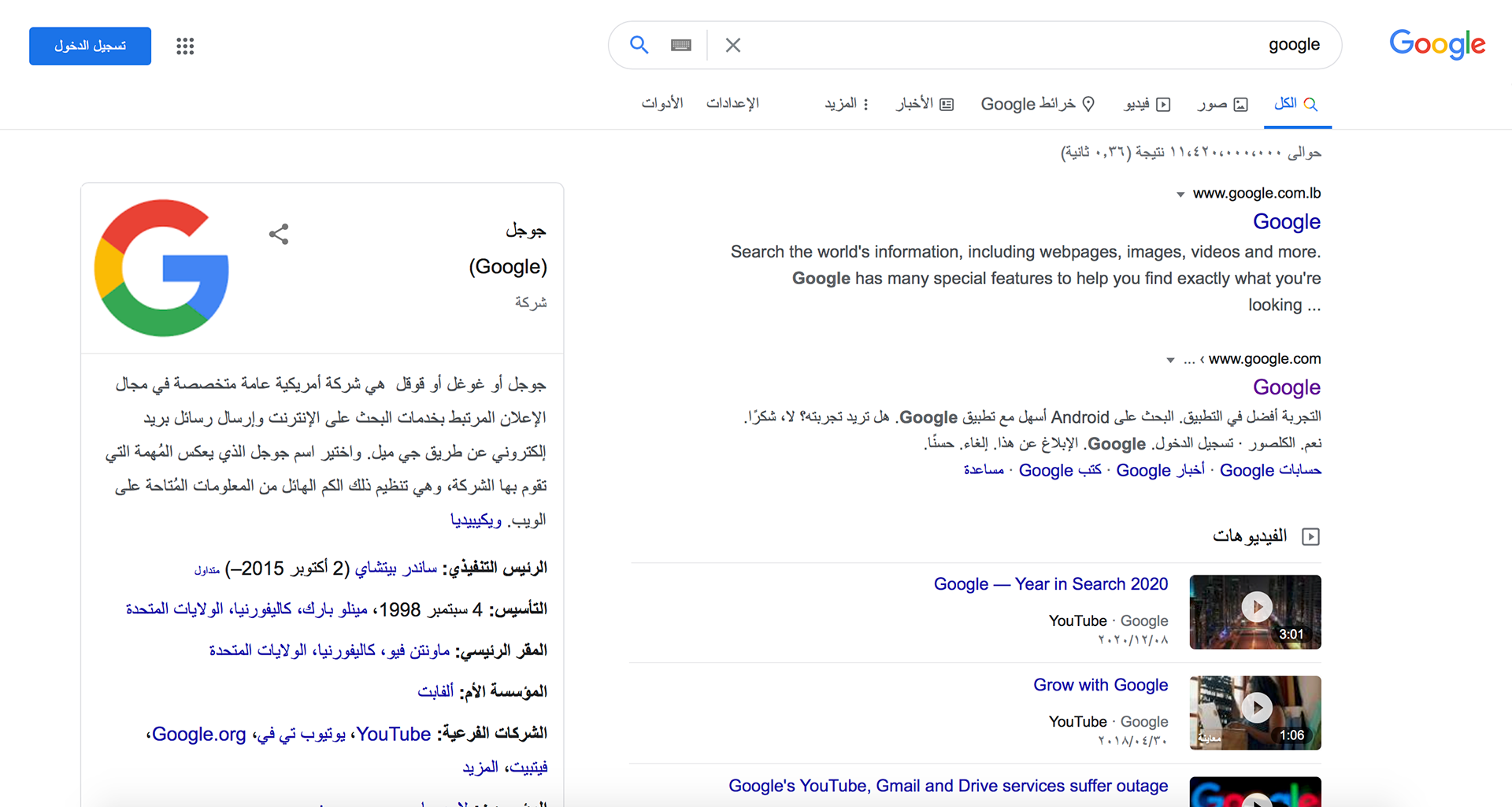The width and height of the screenshot is (1512, 807).
Task: Open الإعدادات (Settings) menu
Action: coord(732,103)
